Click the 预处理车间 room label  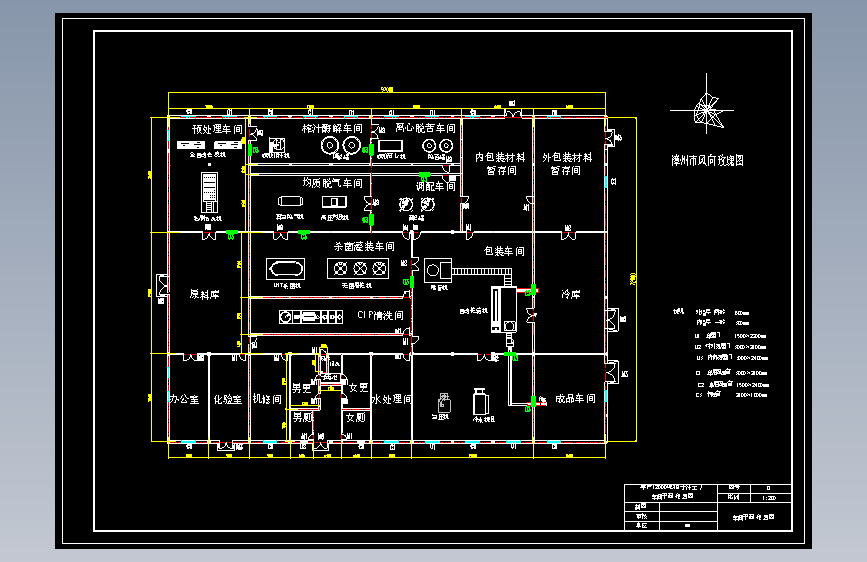point(217,129)
